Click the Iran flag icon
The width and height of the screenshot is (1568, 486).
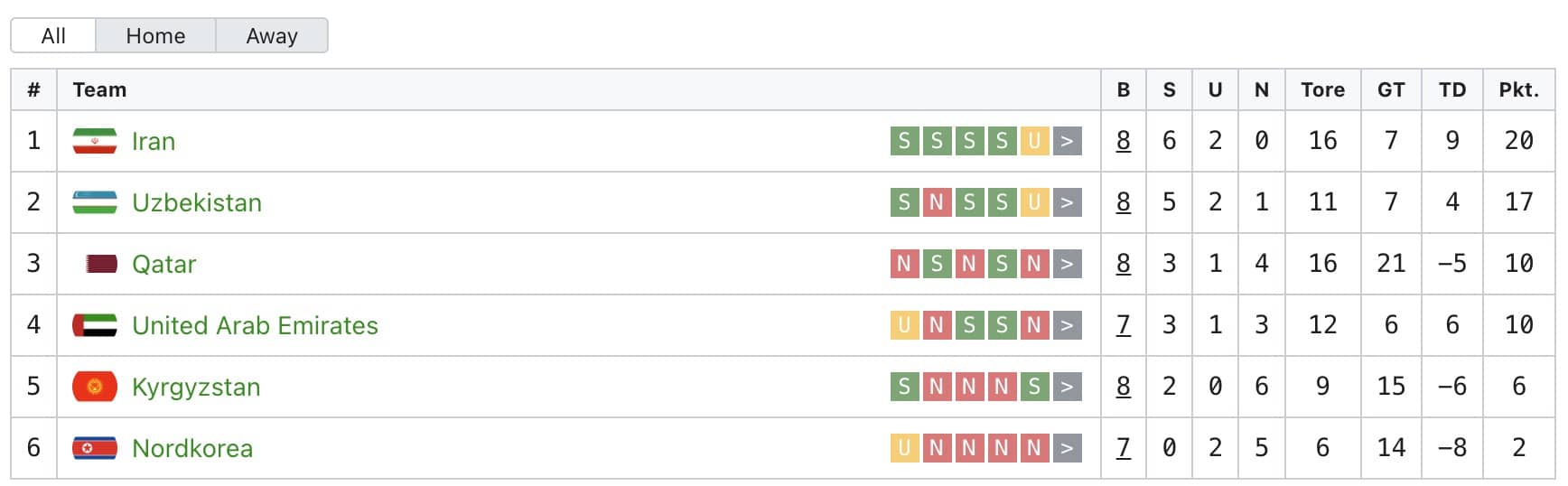(x=95, y=141)
